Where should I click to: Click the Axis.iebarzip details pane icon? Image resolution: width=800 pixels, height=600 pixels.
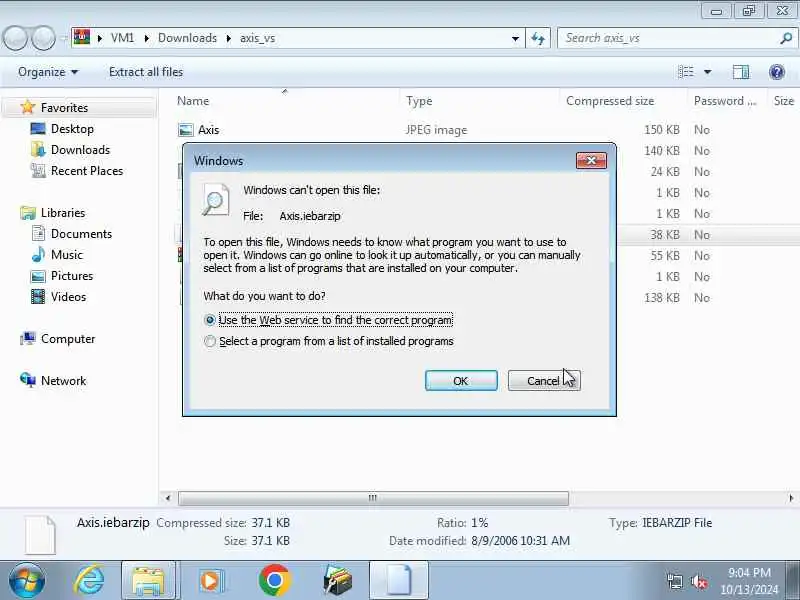click(40, 535)
